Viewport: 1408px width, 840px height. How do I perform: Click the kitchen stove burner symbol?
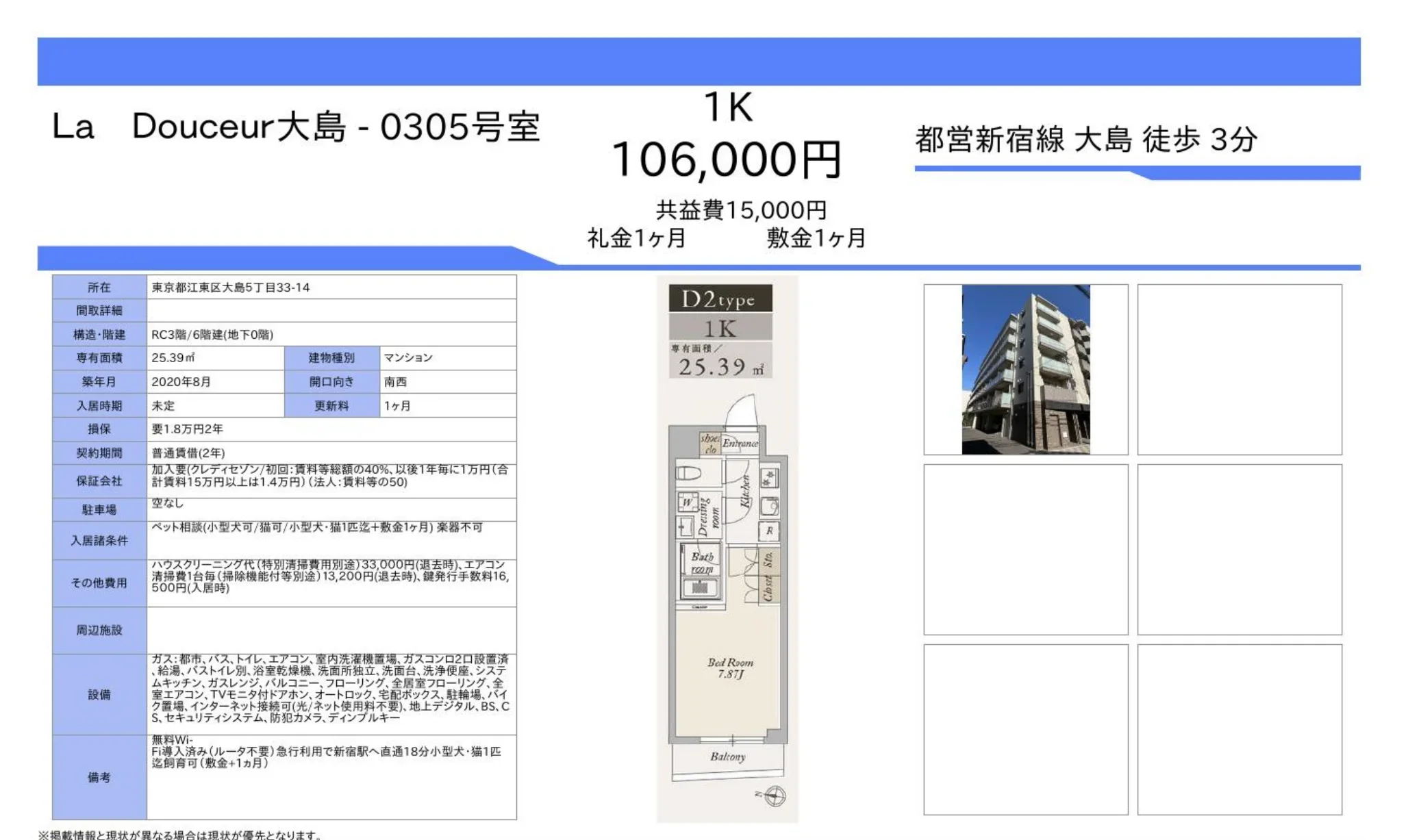(x=769, y=477)
